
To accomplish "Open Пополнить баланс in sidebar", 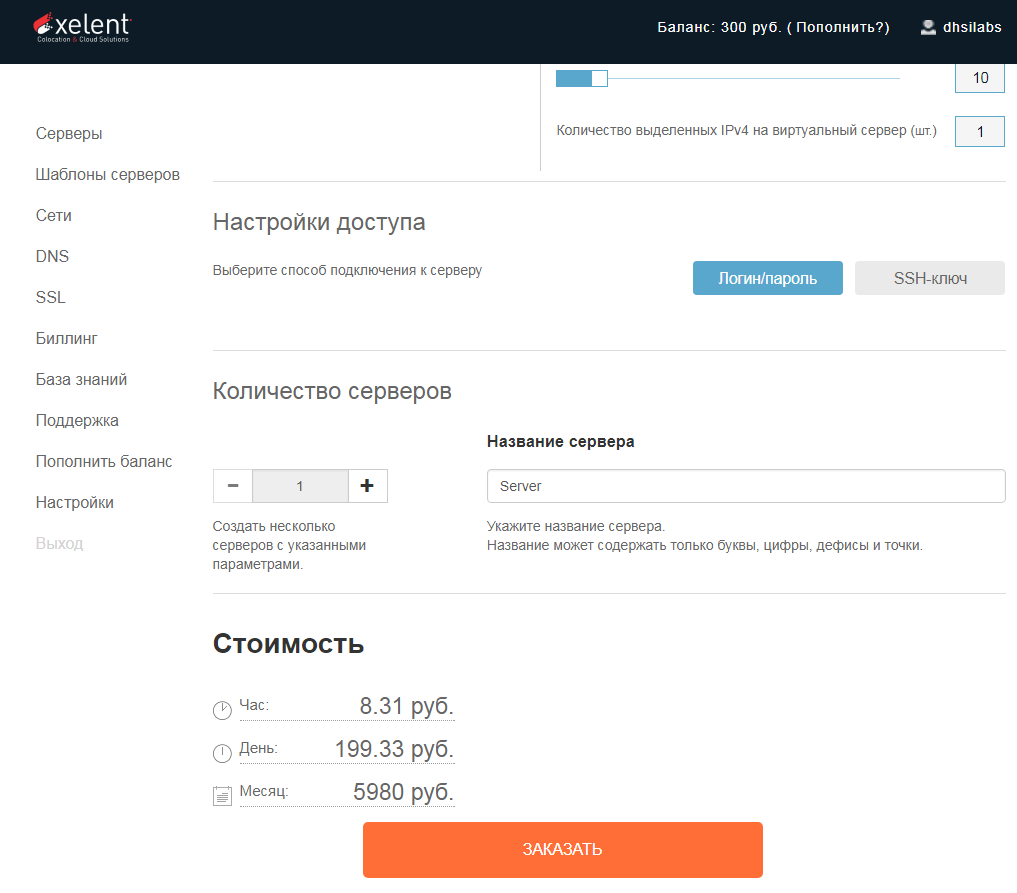I will (104, 461).
